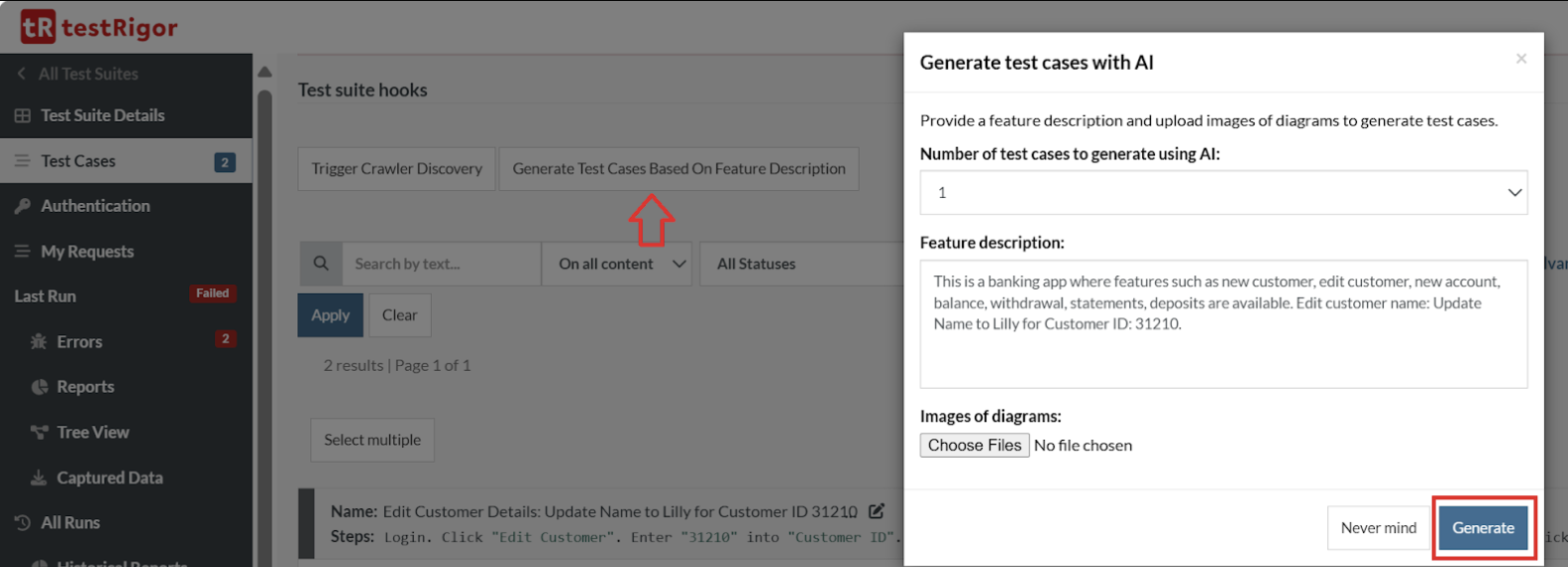Click the Tree View icon in sidebar

pyautogui.click(x=40, y=432)
